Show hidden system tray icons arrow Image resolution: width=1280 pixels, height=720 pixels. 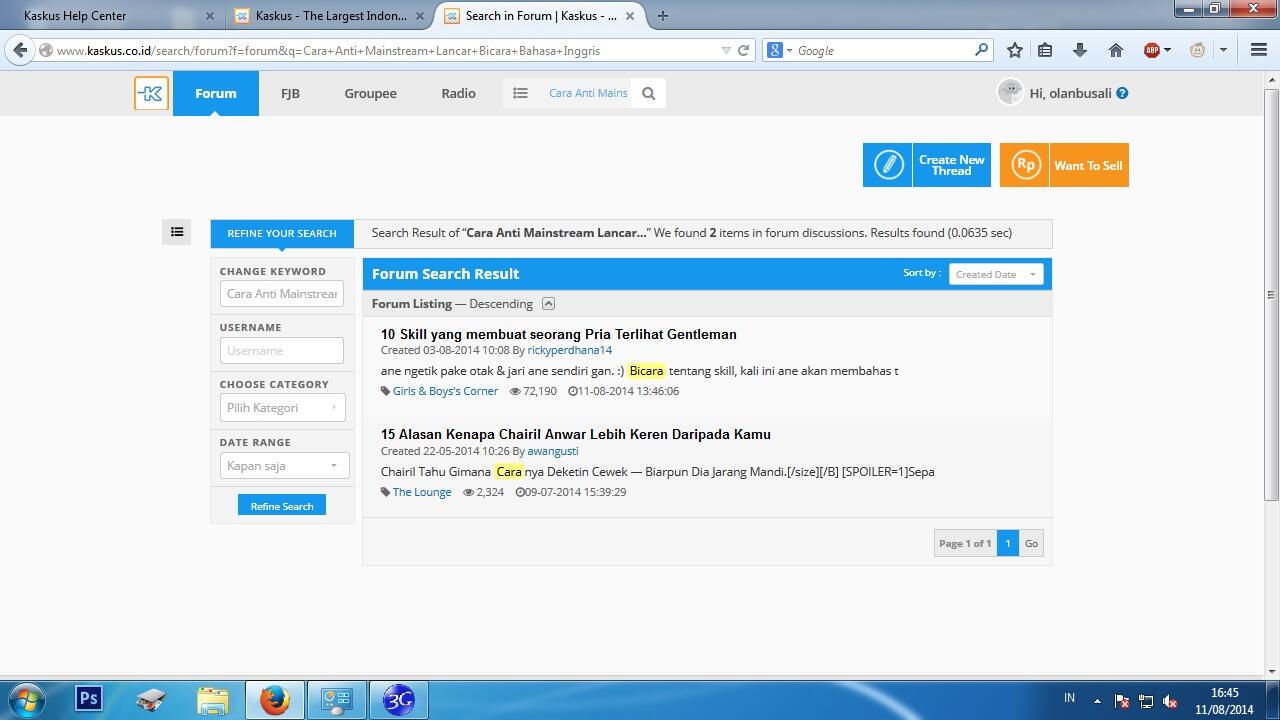coord(1097,701)
